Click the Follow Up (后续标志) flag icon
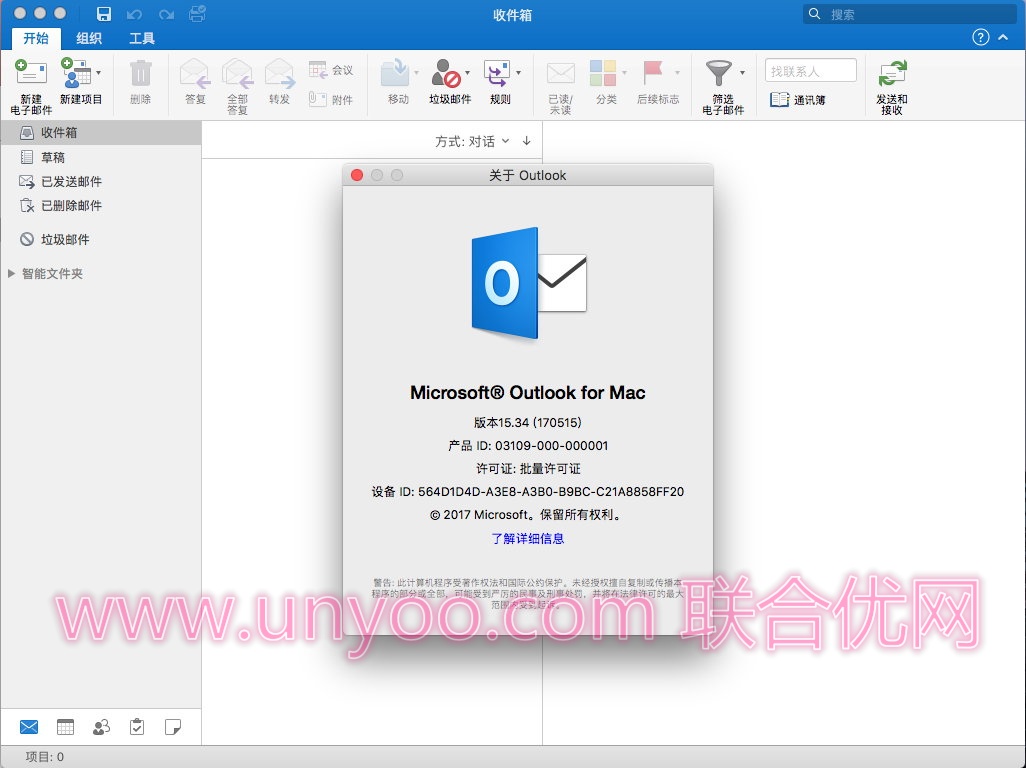Viewport: 1026px width, 768px height. [x=653, y=73]
